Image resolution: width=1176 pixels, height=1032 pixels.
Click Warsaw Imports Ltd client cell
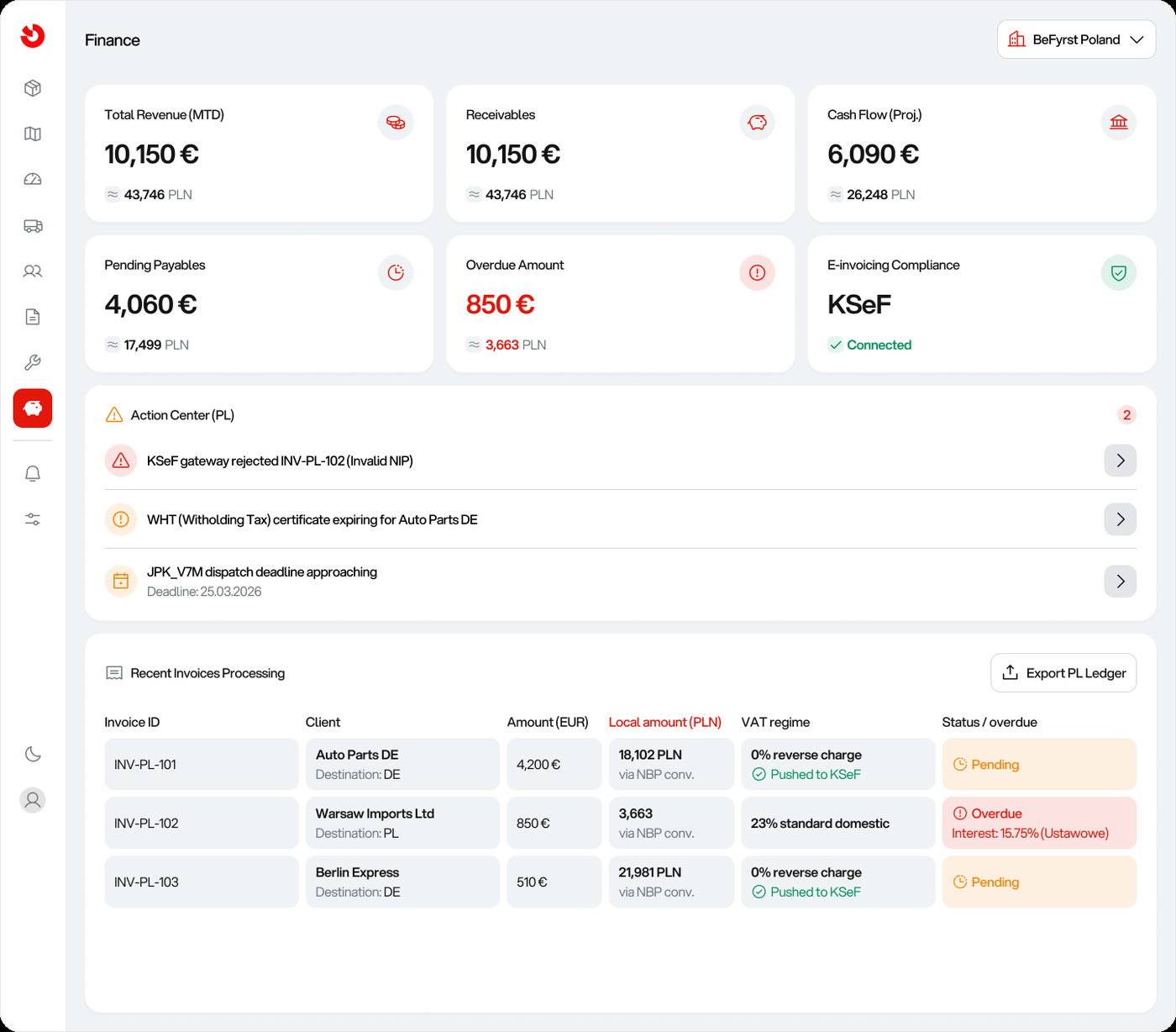[x=402, y=824]
